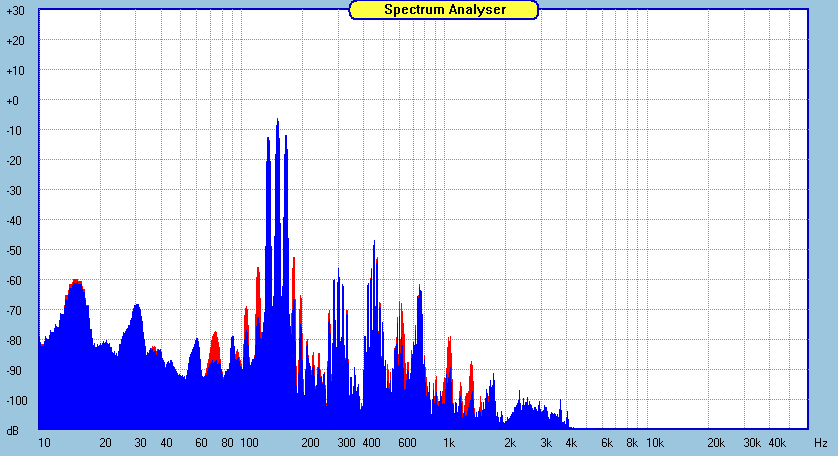Click the 10k label on frequency axis
The height and width of the screenshot is (456, 838).
coord(654,442)
